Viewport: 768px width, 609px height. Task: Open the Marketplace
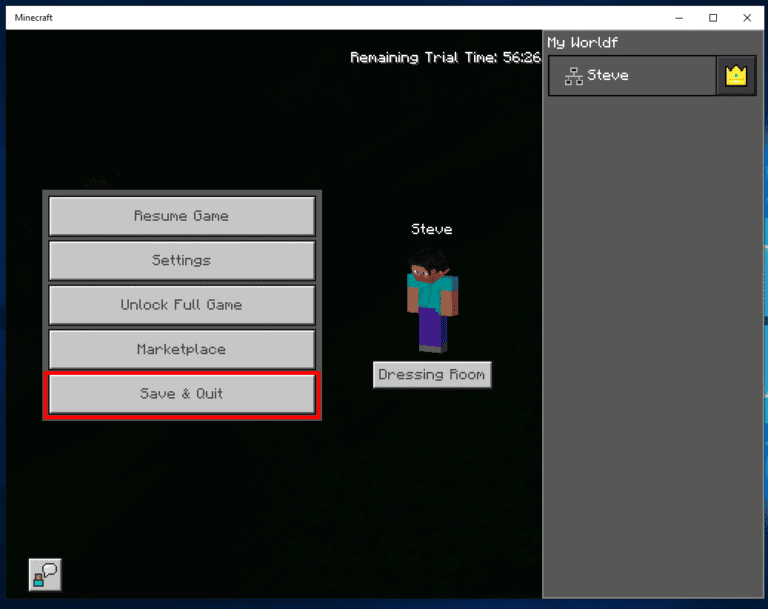182,349
